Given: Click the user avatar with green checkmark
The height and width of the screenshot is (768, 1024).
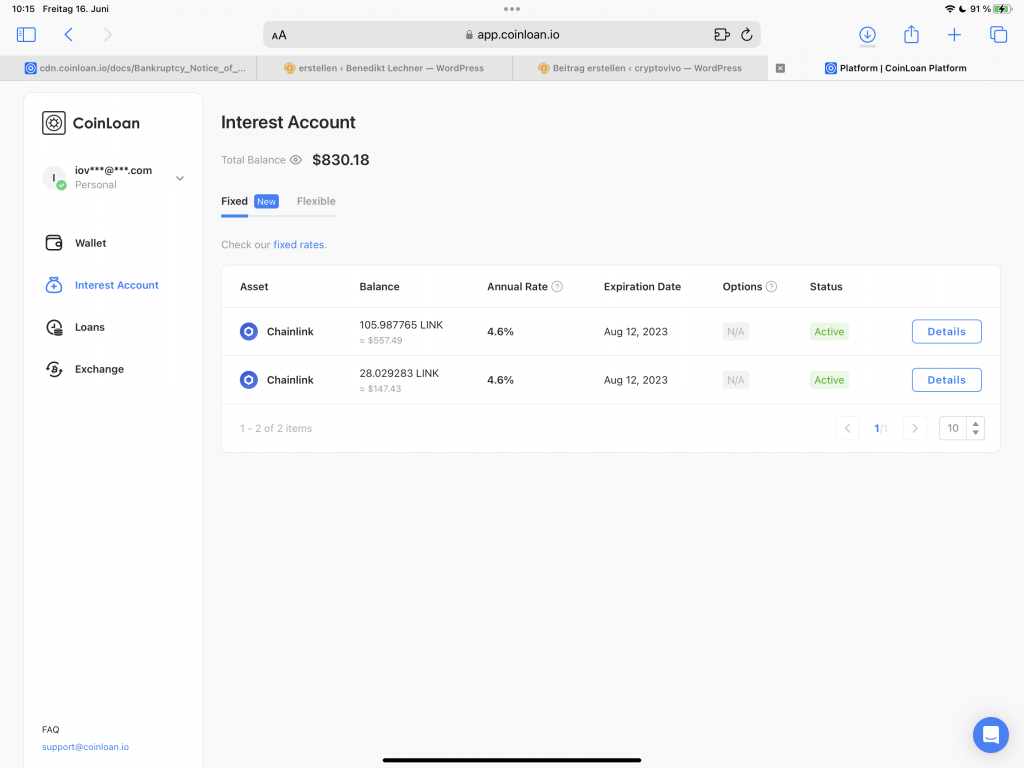Looking at the screenshot, I should [x=54, y=178].
